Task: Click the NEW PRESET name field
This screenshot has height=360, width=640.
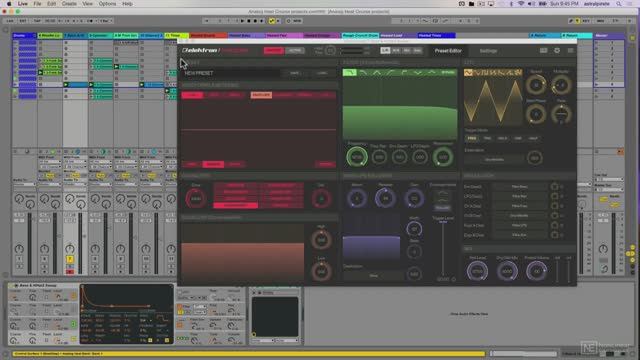Action: (x=231, y=73)
